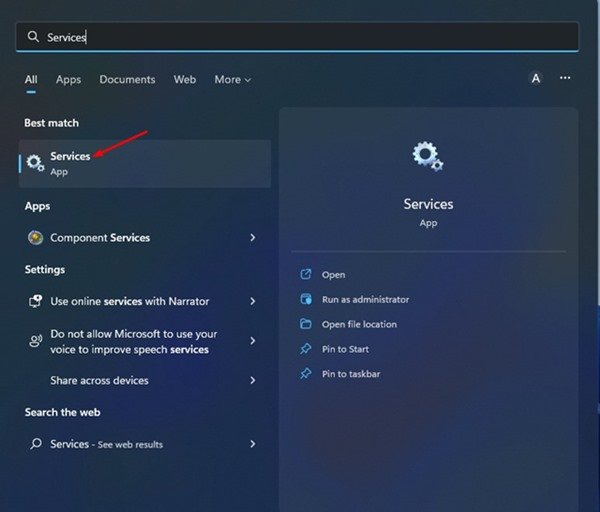Click the Open file location folder icon

306,324
